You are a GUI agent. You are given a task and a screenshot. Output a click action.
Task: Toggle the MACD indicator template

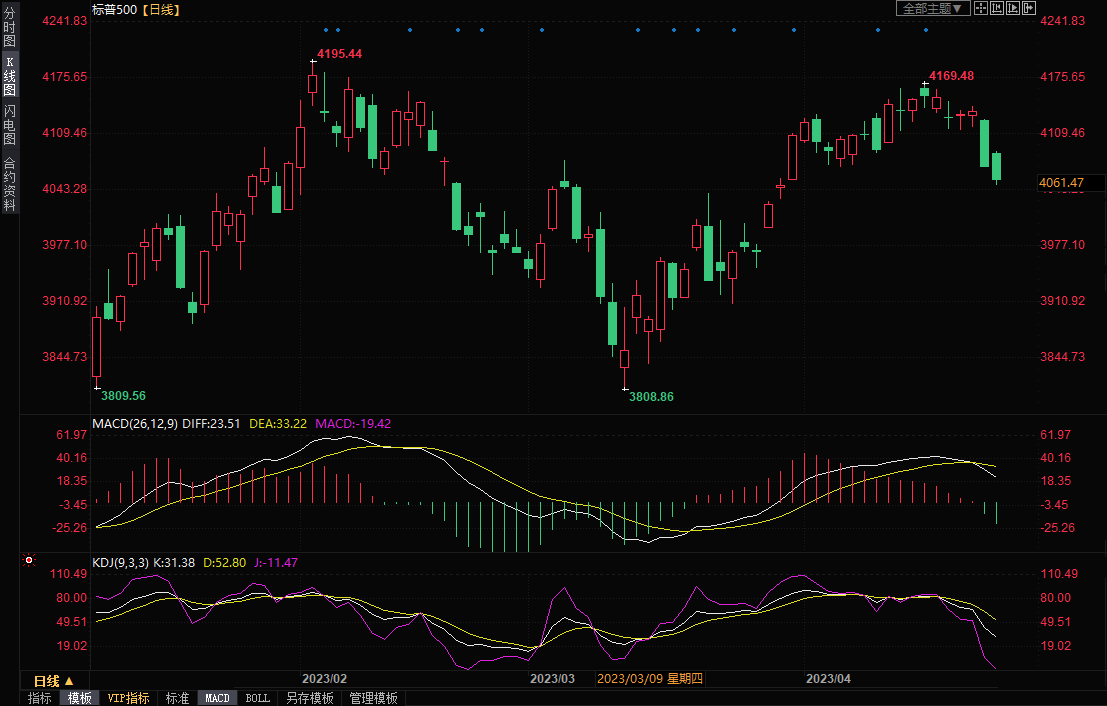tap(217, 698)
